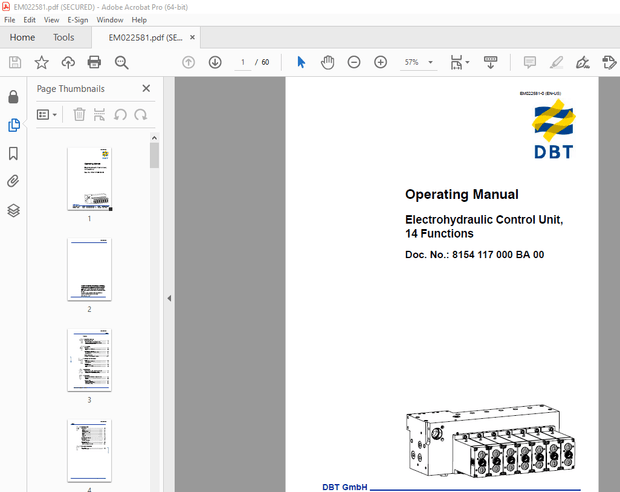Click the Sign document pen icon
The width and height of the screenshot is (620, 492).
click(x=582, y=62)
